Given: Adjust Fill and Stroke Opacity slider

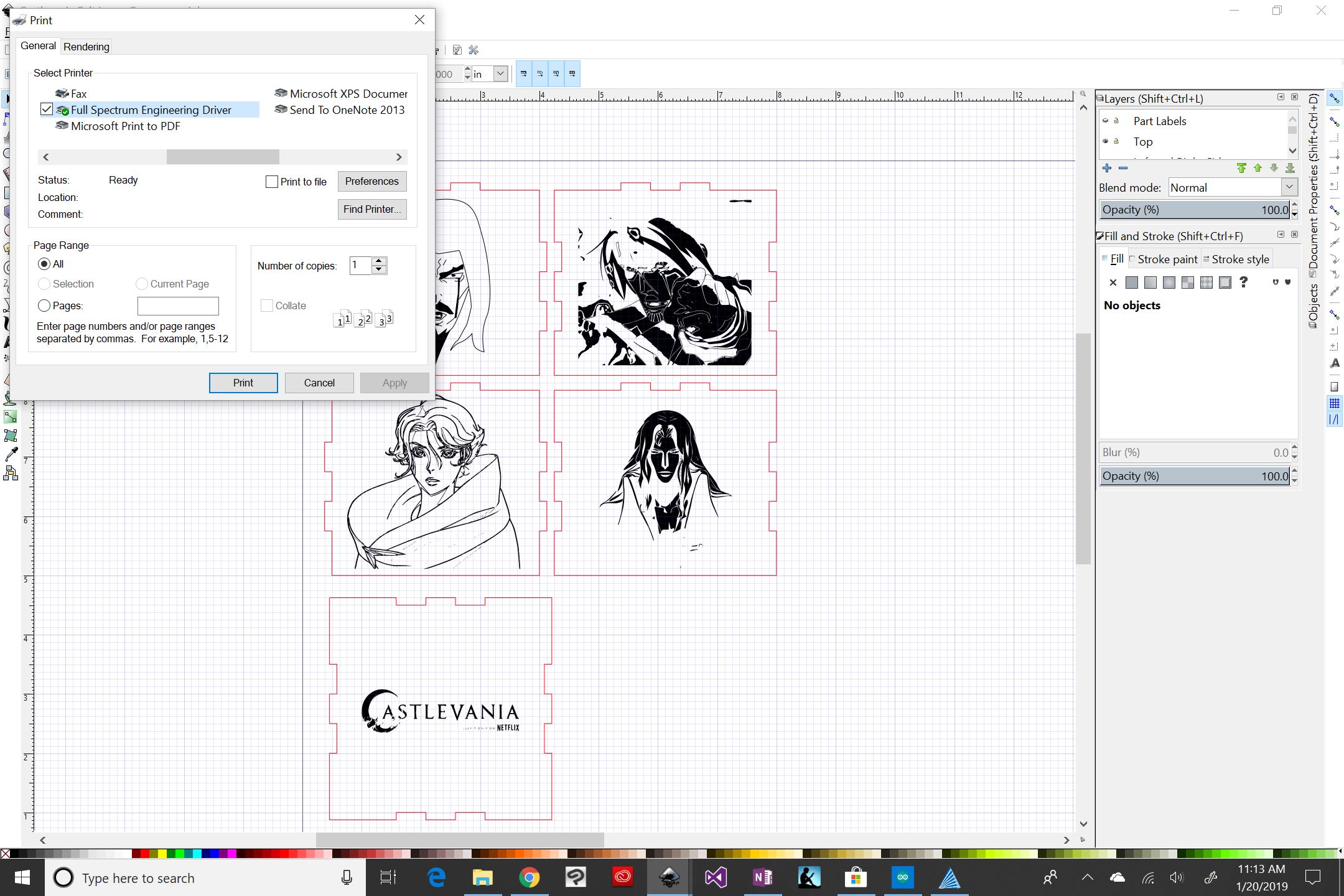Looking at the screenshot, I should click(1194, 476).
